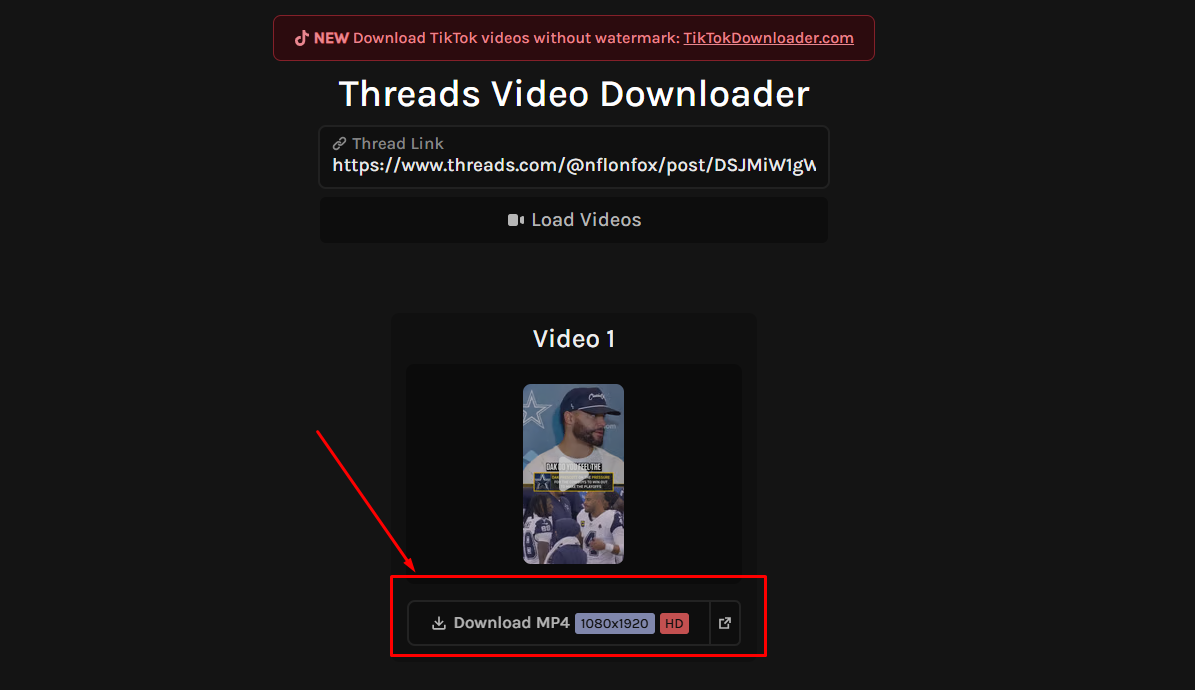Click the 1080x1920 resolution badge
This screenshot has width=1195, height=690.
point(614,624)
